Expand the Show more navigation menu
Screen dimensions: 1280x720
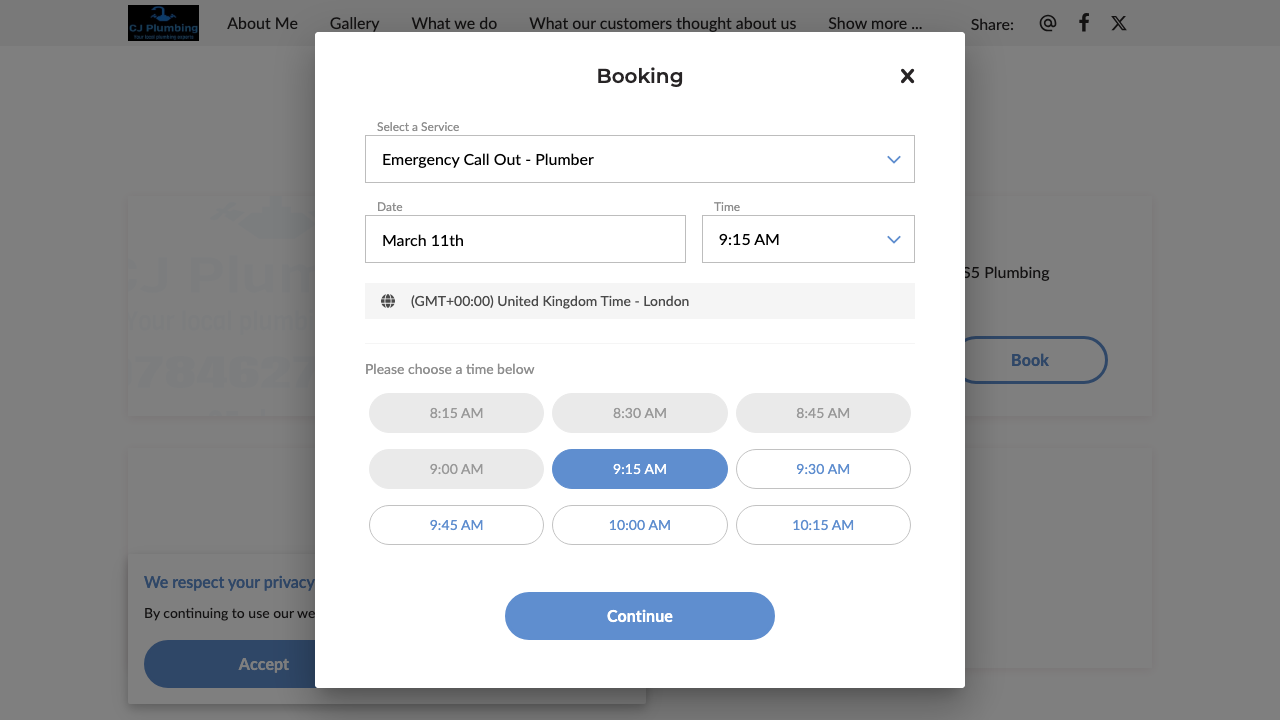tap(875, 23)
